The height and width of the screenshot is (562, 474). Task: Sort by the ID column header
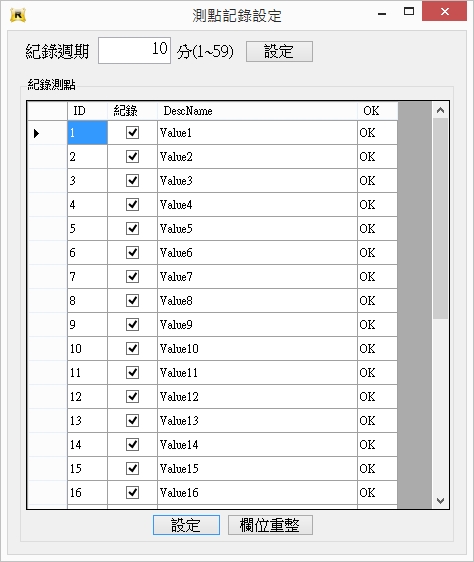[x=87, y=111]
